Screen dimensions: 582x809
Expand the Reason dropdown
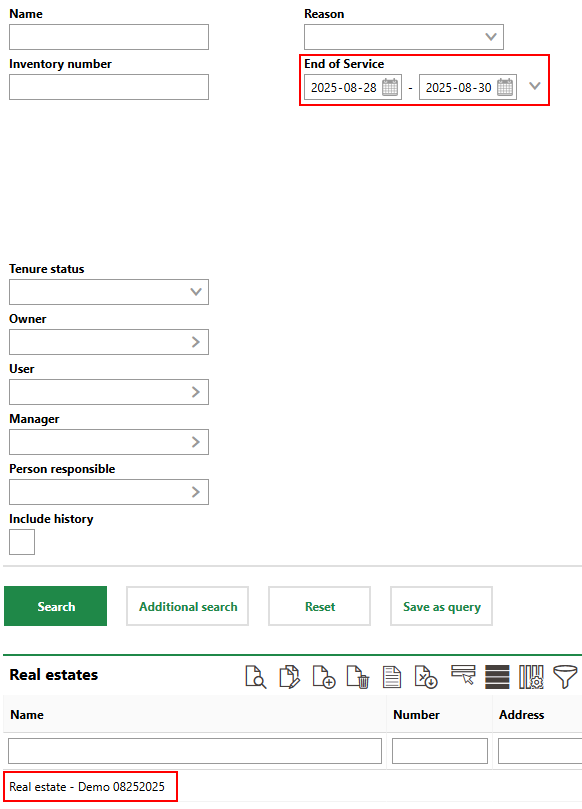[491, 37]
